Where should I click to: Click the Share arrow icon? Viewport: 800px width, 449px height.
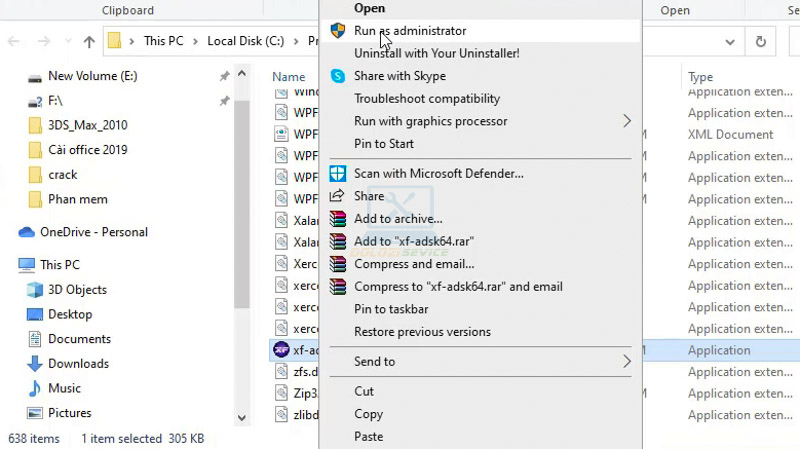[337, 195]
